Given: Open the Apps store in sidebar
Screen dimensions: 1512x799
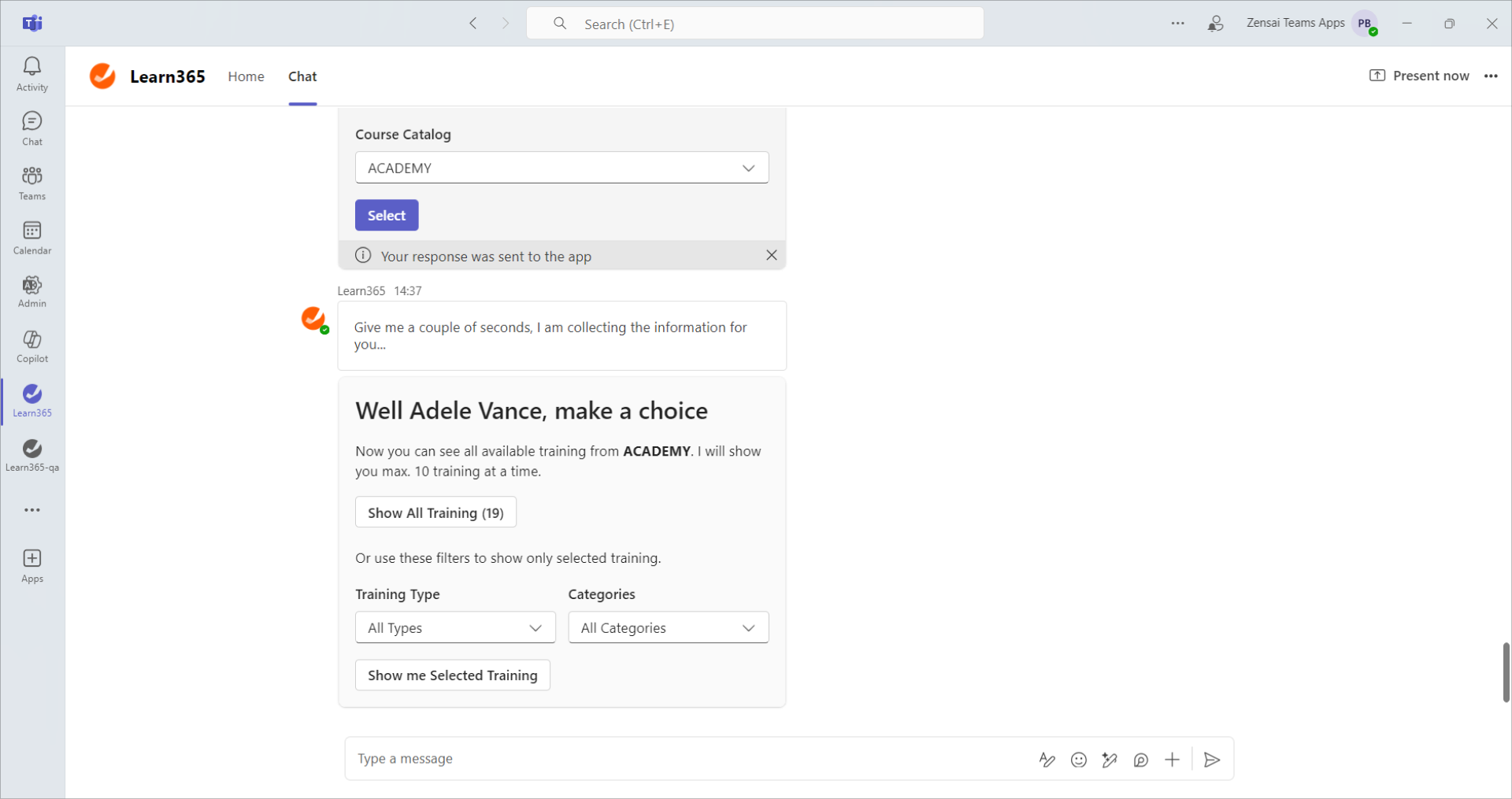Looking at the screenshot, I should 32,565.
